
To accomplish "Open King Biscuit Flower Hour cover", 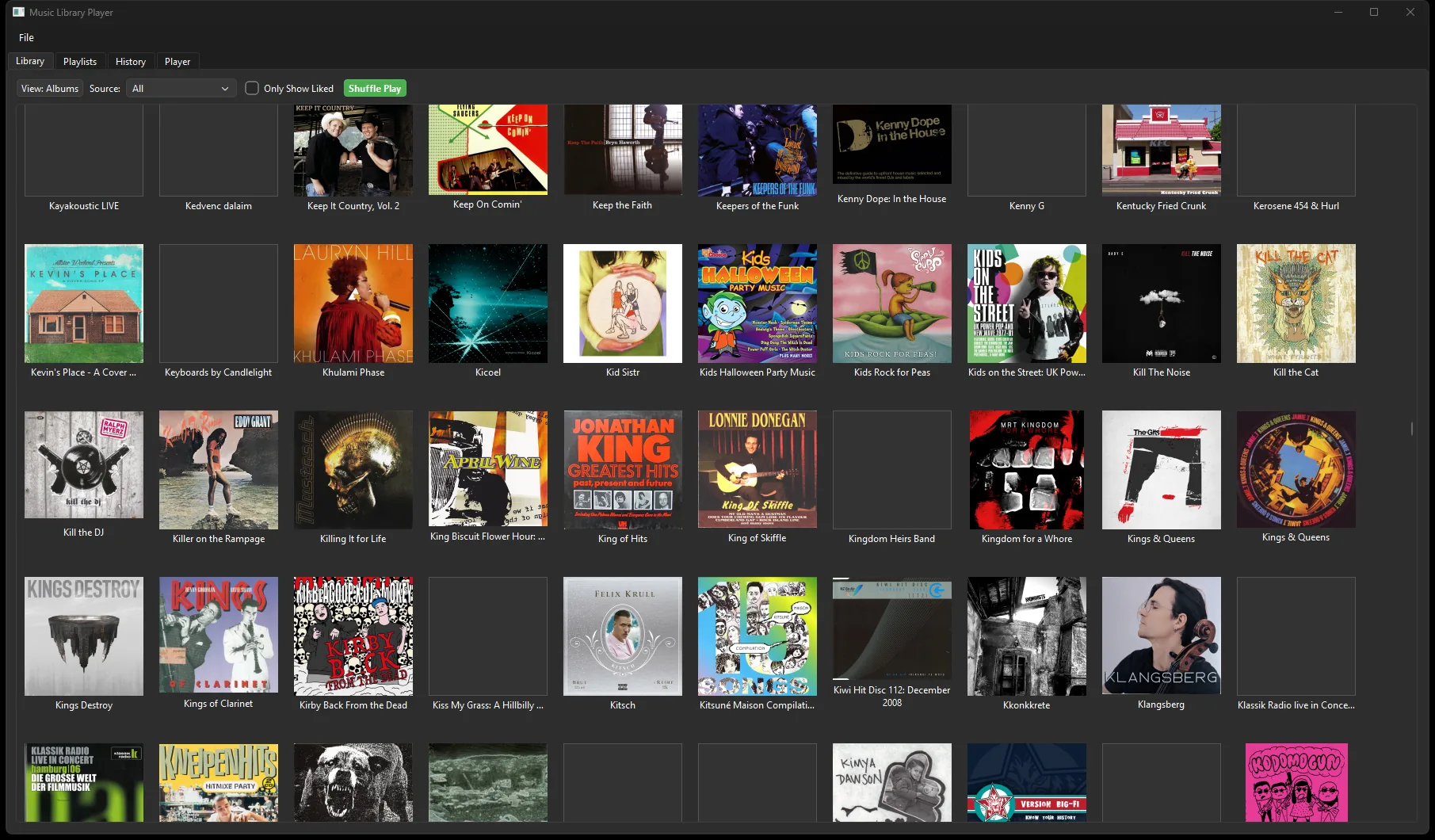I will [x=488, y=468].
